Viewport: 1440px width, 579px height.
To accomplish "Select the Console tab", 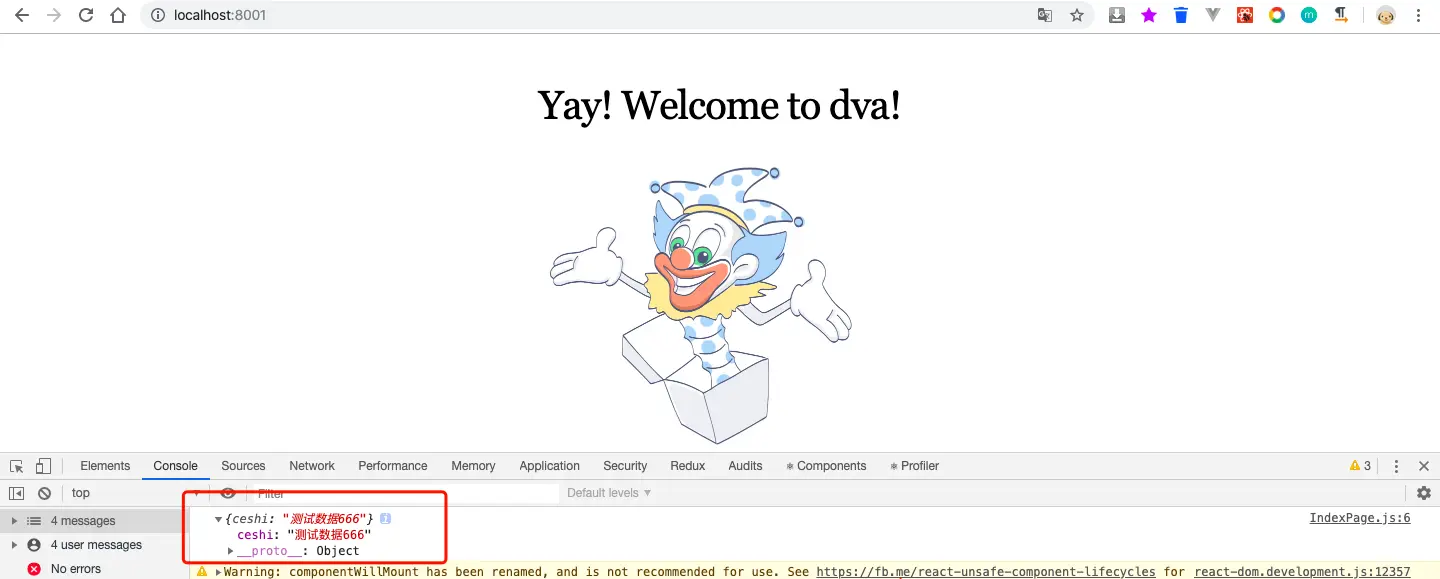I will [x=175, y=466].
